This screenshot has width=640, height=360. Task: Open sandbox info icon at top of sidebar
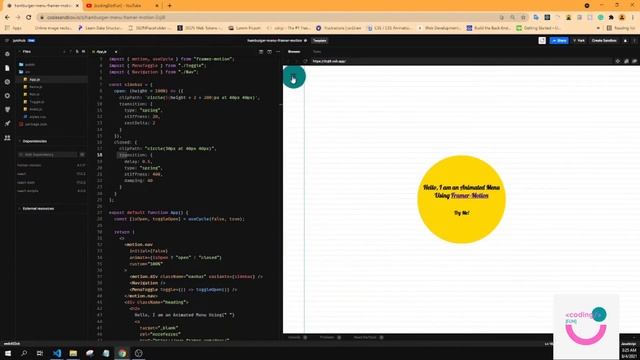pos(7,54)
